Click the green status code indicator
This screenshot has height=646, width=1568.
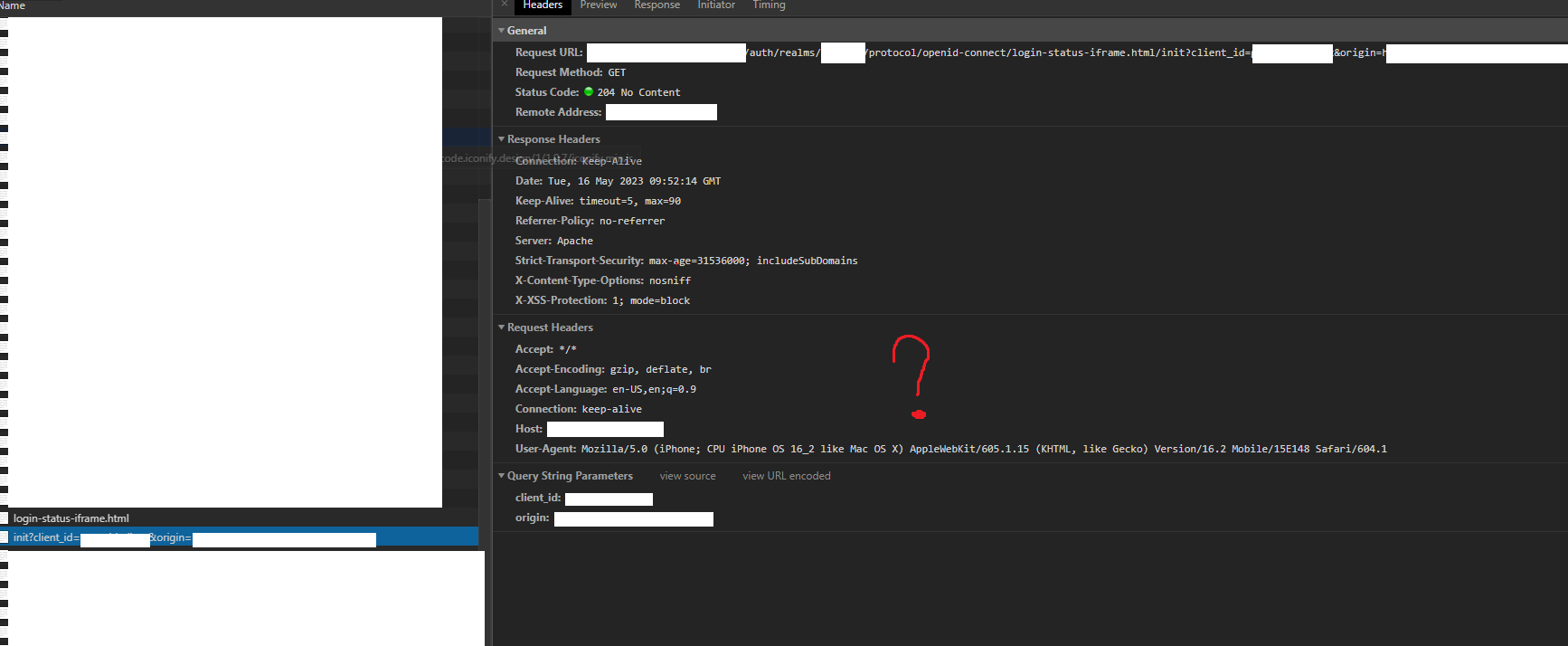(589, 91)
